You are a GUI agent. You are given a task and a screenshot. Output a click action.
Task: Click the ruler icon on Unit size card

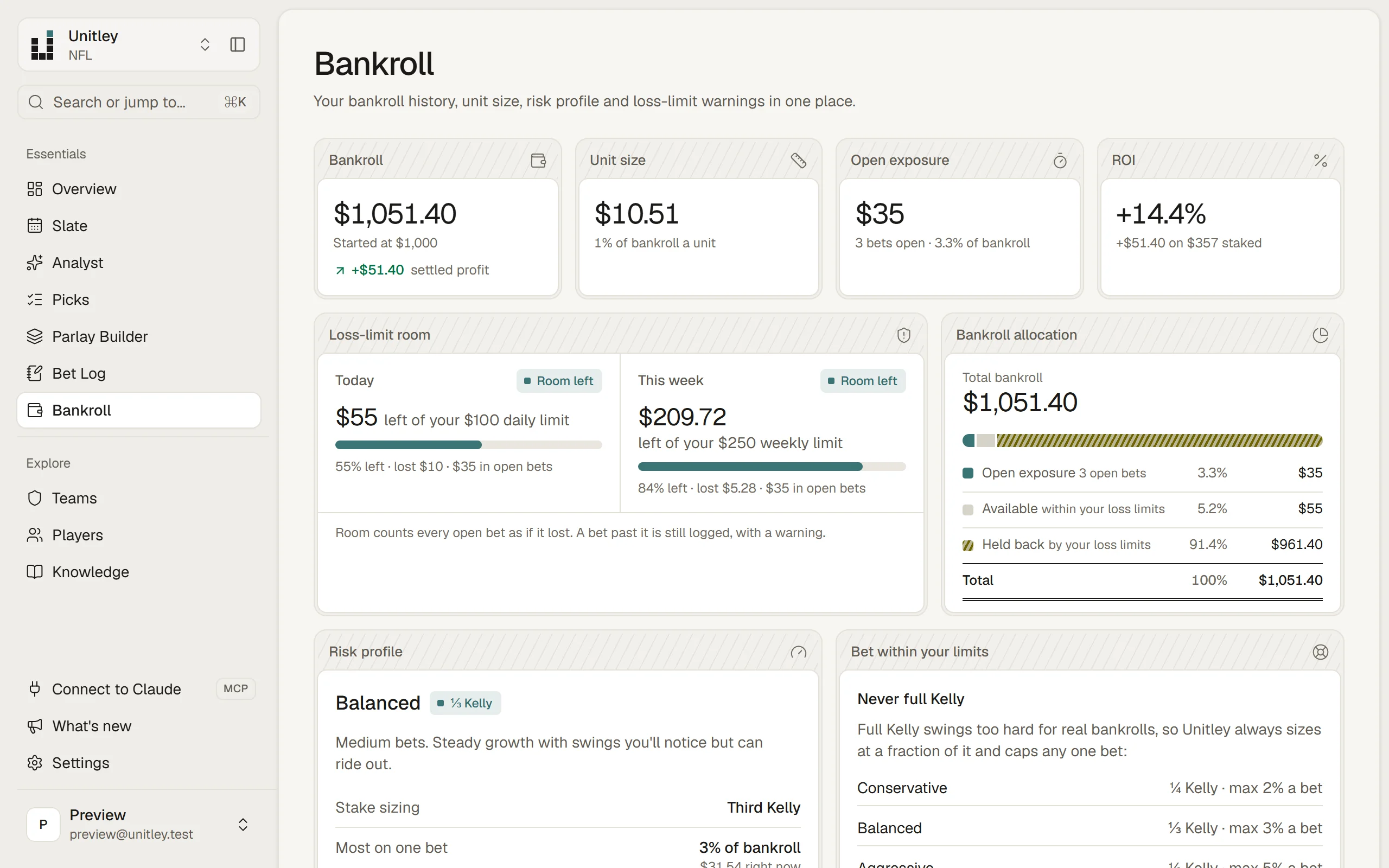pos(798,161)
